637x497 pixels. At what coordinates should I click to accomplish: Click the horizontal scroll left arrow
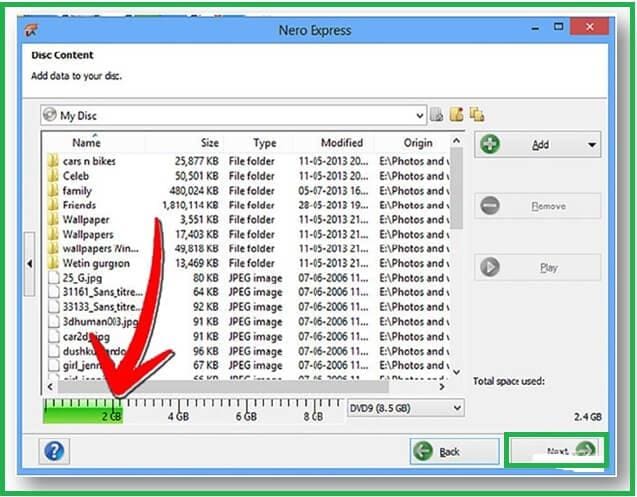coord(50,387)
